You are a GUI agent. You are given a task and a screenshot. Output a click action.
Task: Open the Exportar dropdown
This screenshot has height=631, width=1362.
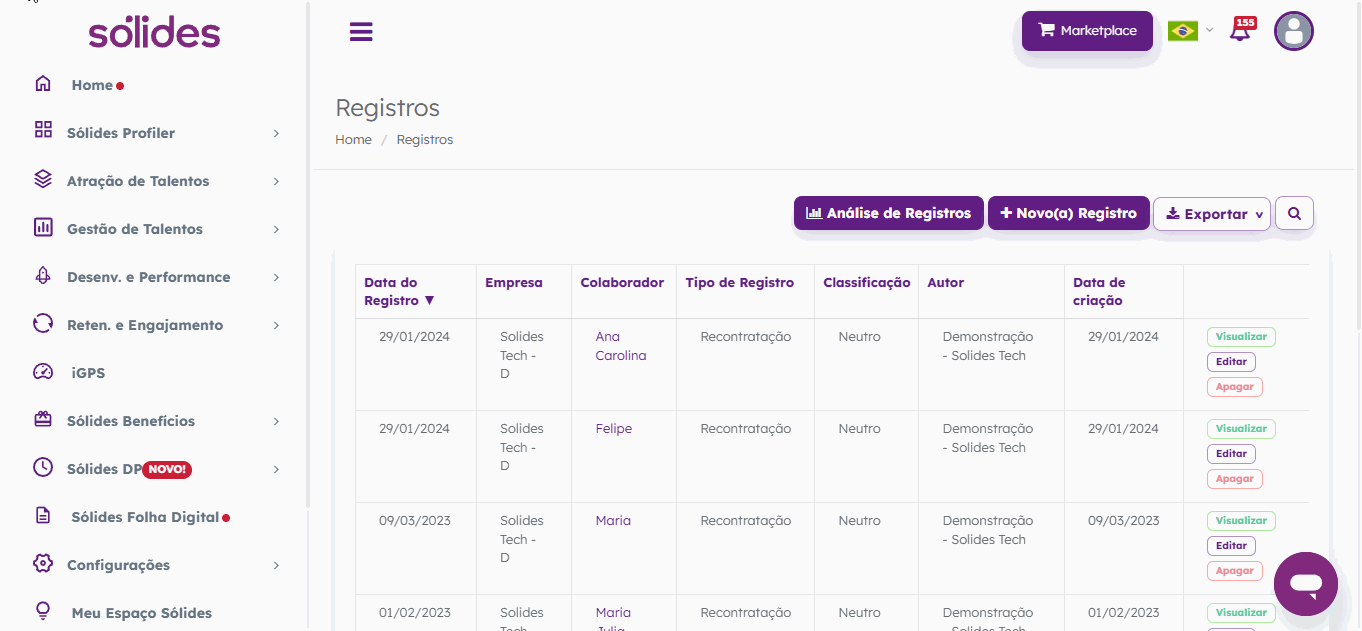pyautogui.click(x=1211, y=214)
